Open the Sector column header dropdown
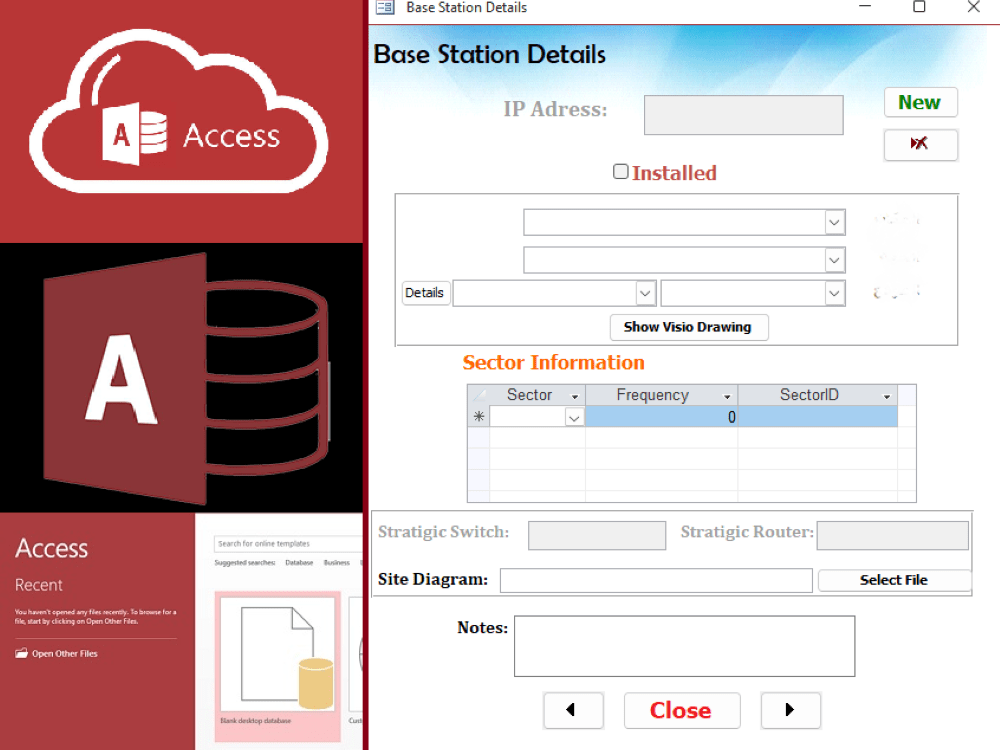Viewport: 1000px width, 750px height. click(x=575, y=396)
